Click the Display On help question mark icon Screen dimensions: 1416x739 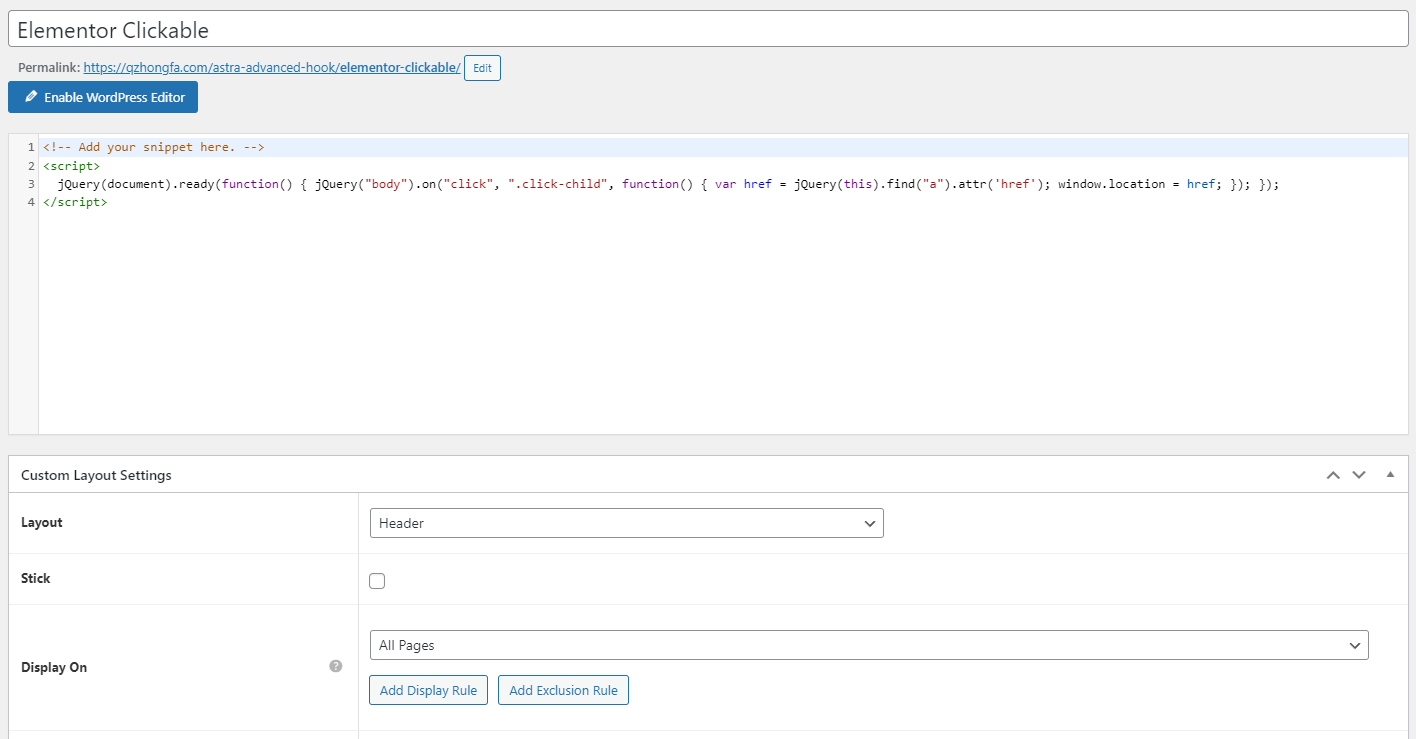[336, 666]
